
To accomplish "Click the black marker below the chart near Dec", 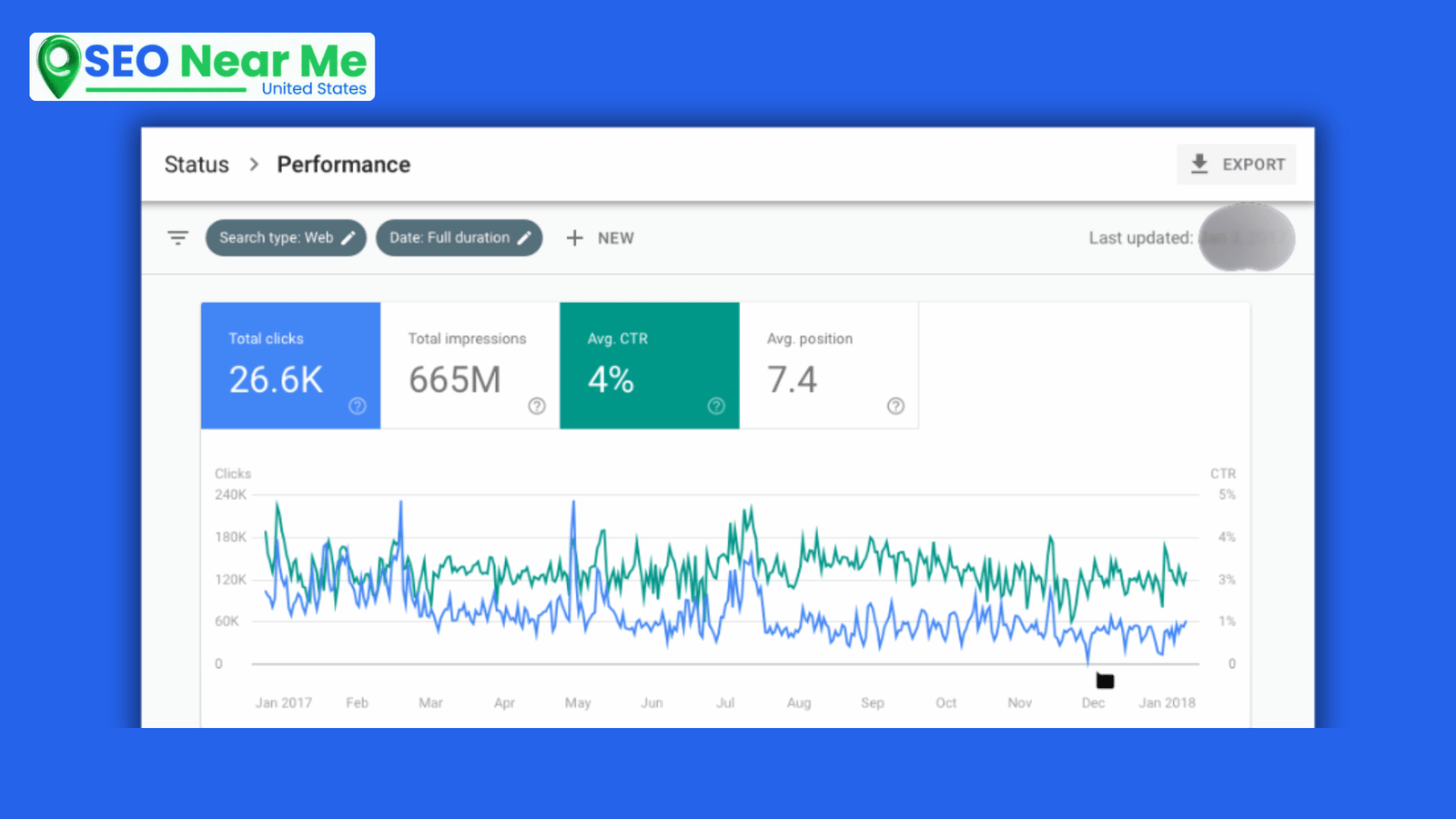I will [1105, 681].
